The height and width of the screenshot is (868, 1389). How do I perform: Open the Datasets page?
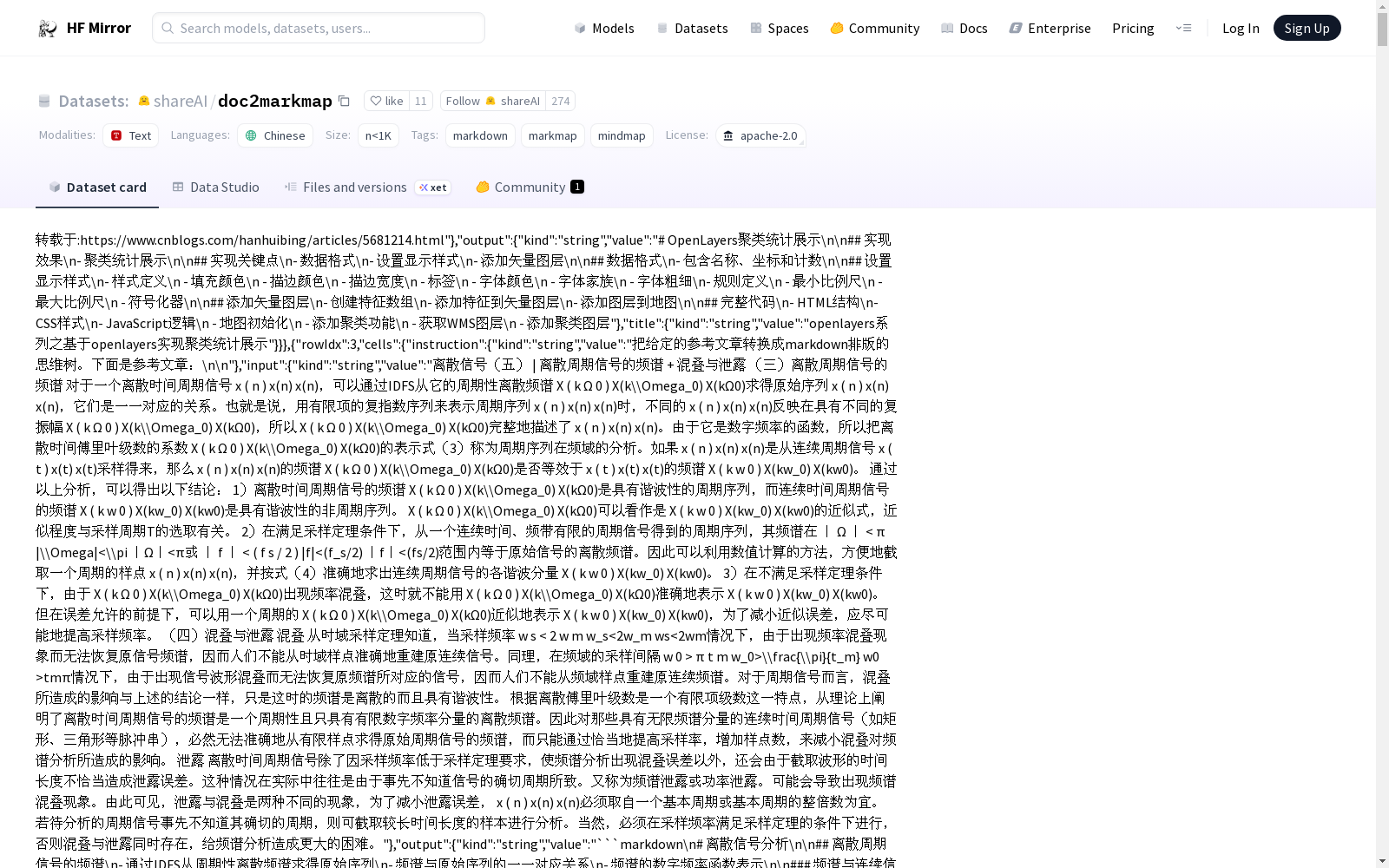pos(692,28)
